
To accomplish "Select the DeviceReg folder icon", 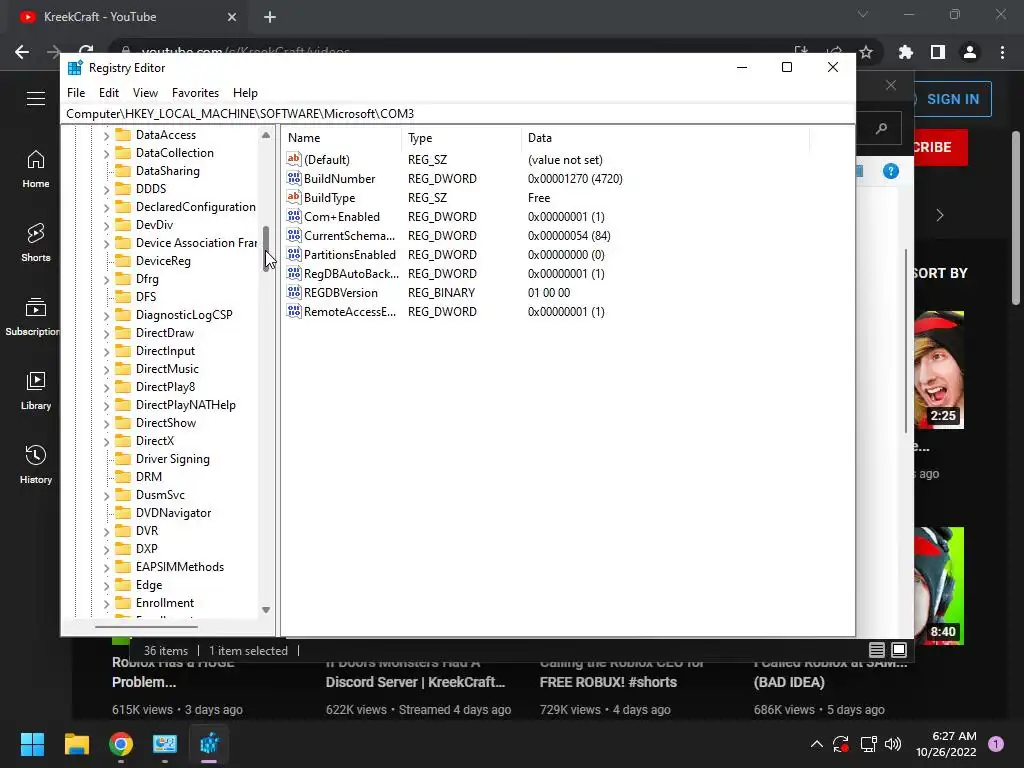I will 123,261.
